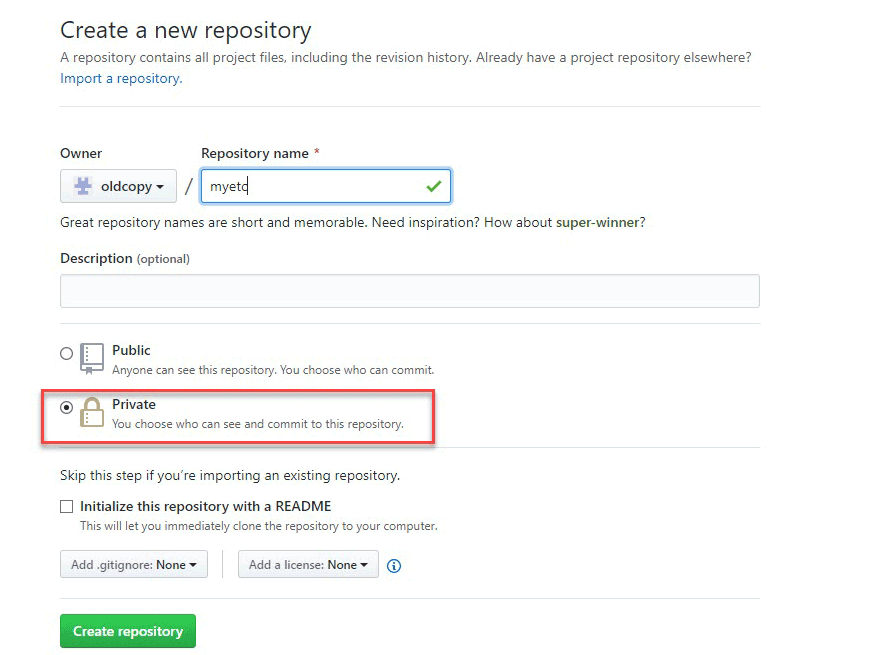
Task: Click the Public repository book icon
Action: tap(92, 358)
